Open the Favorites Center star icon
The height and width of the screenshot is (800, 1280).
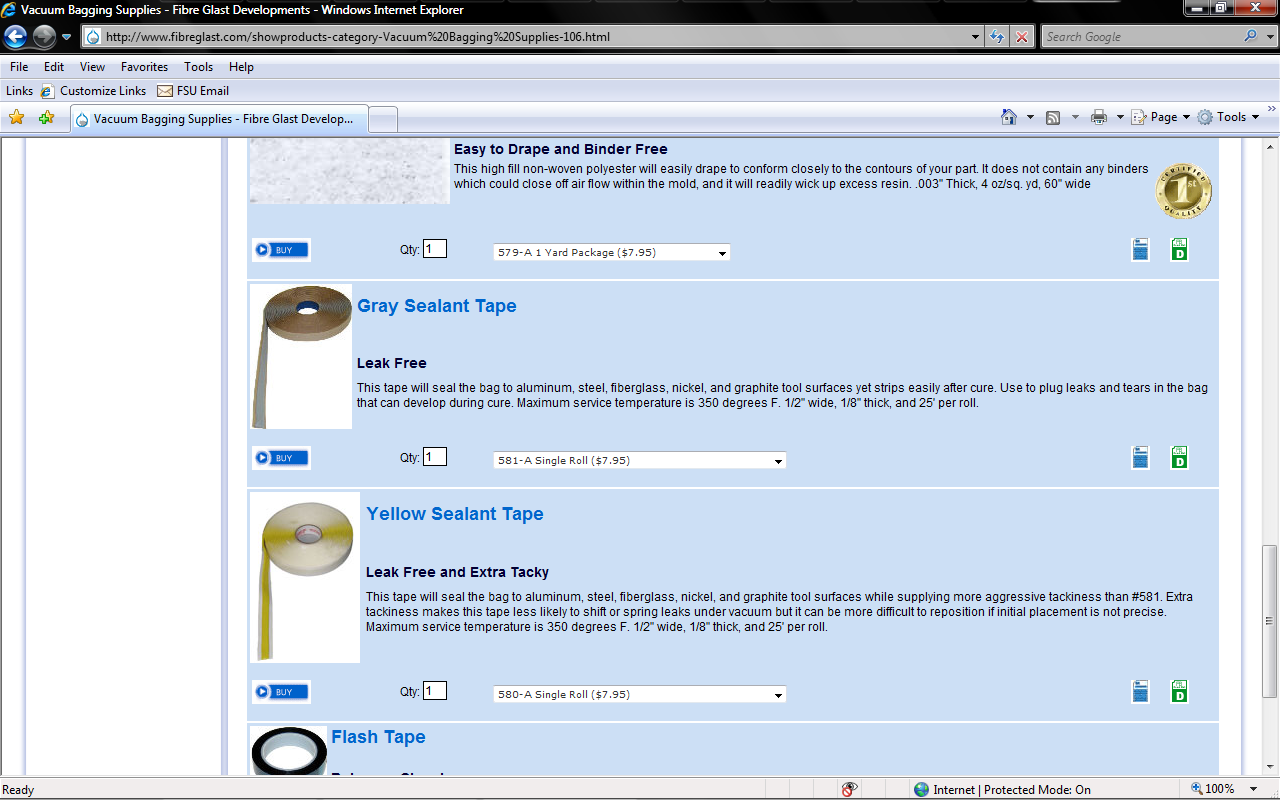point(17,118)
